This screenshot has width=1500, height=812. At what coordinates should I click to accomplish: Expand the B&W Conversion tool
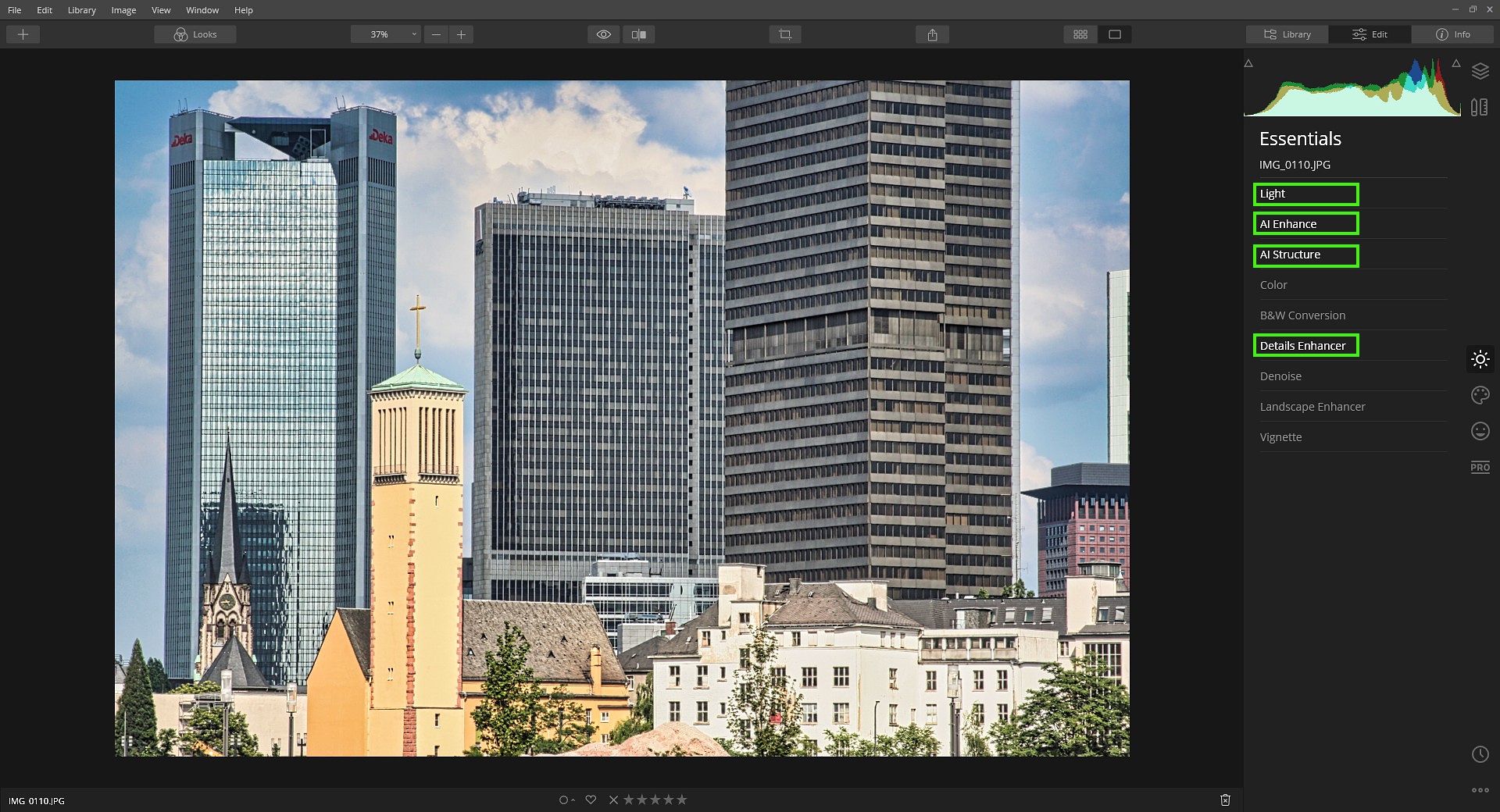pyautogui.click(x=1353, y=315)
